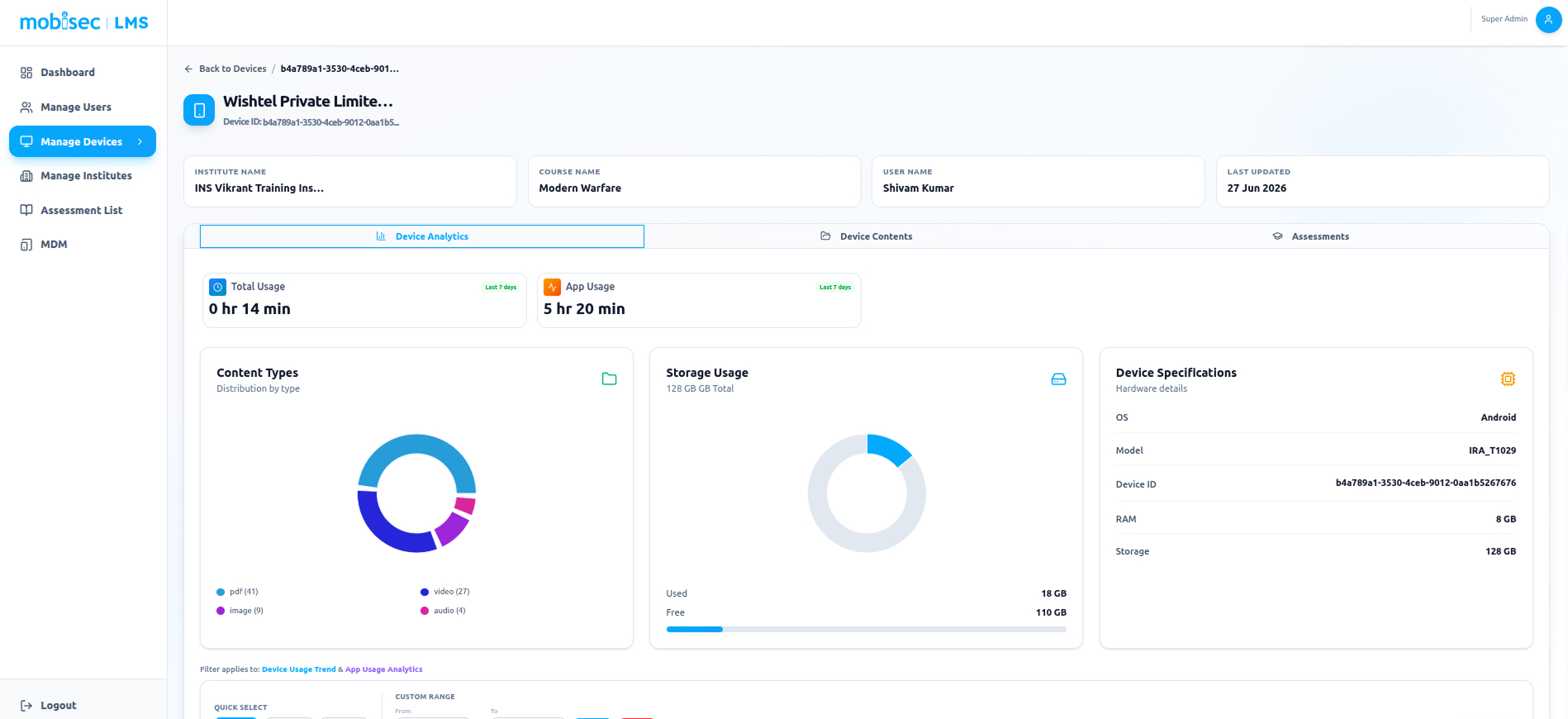
Task: Click the RAM value 8 GB
Action: 1506,519
